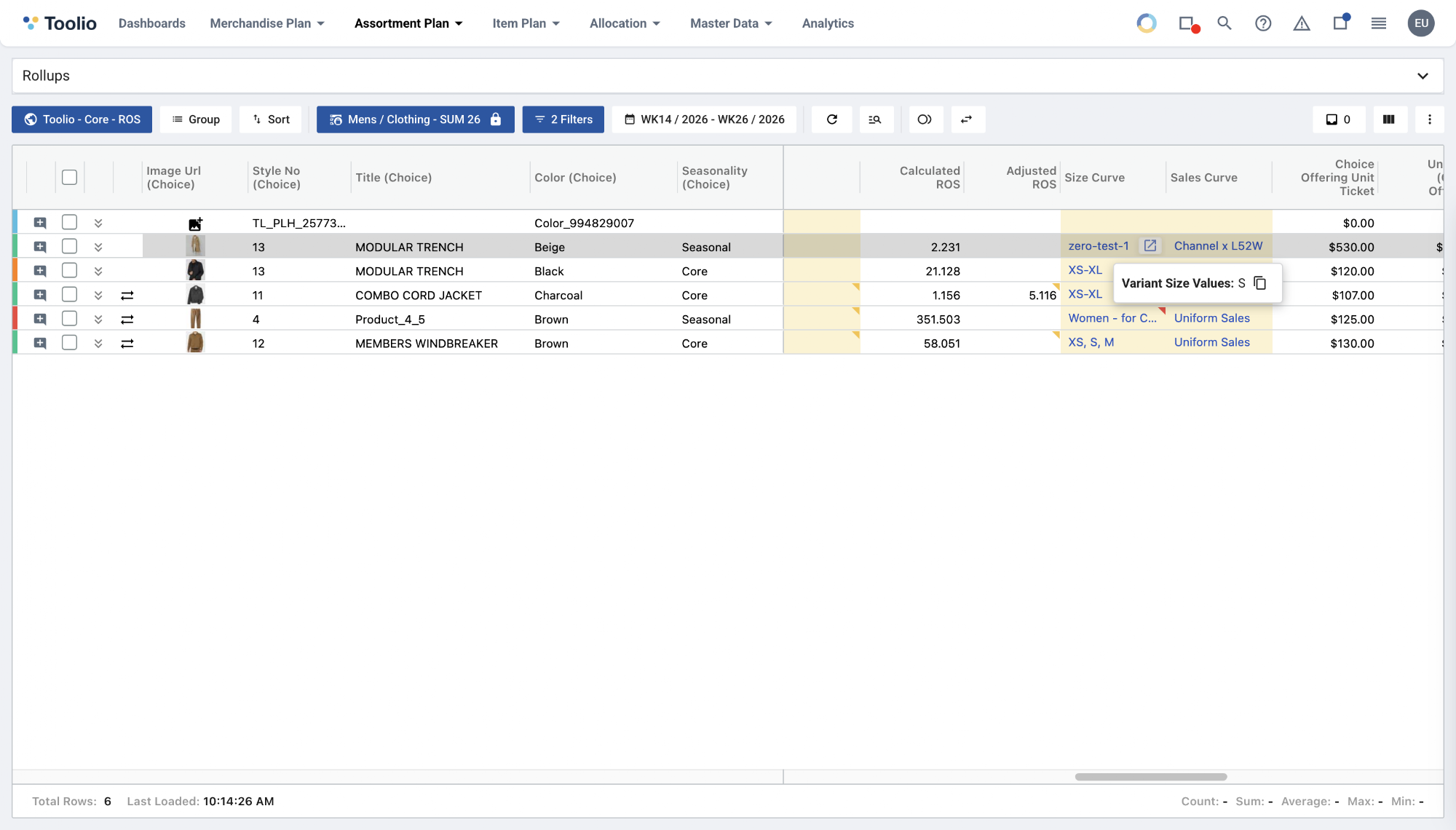Add comment on MODULAR TRENCH Black row
The width and height of the screenshot is (1456, 830).
tap(40, 271)
